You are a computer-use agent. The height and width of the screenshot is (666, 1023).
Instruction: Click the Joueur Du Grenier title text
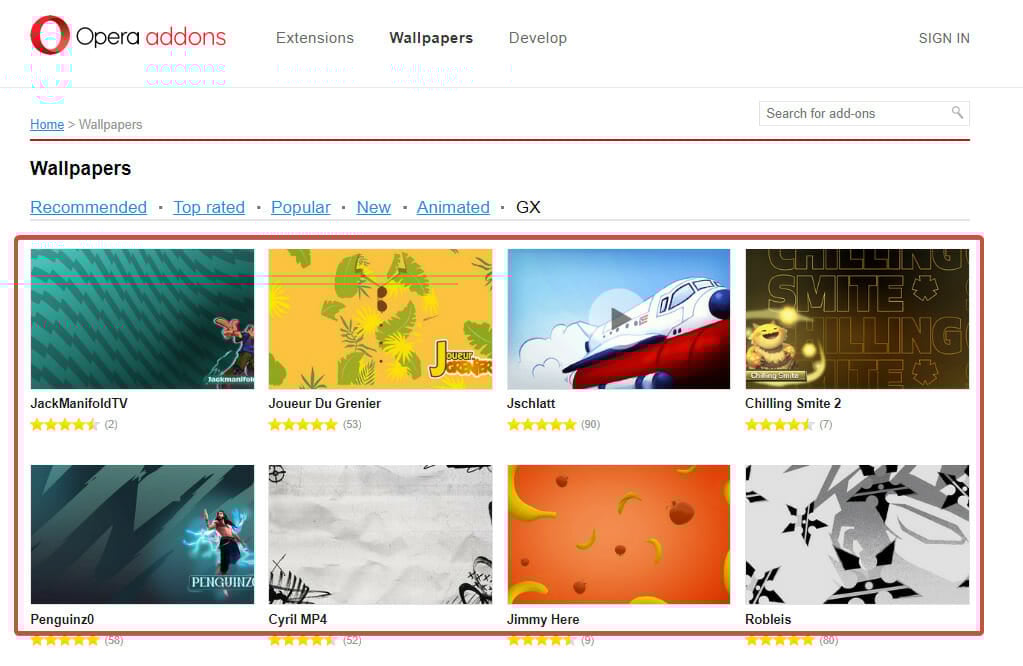point(325,403)
